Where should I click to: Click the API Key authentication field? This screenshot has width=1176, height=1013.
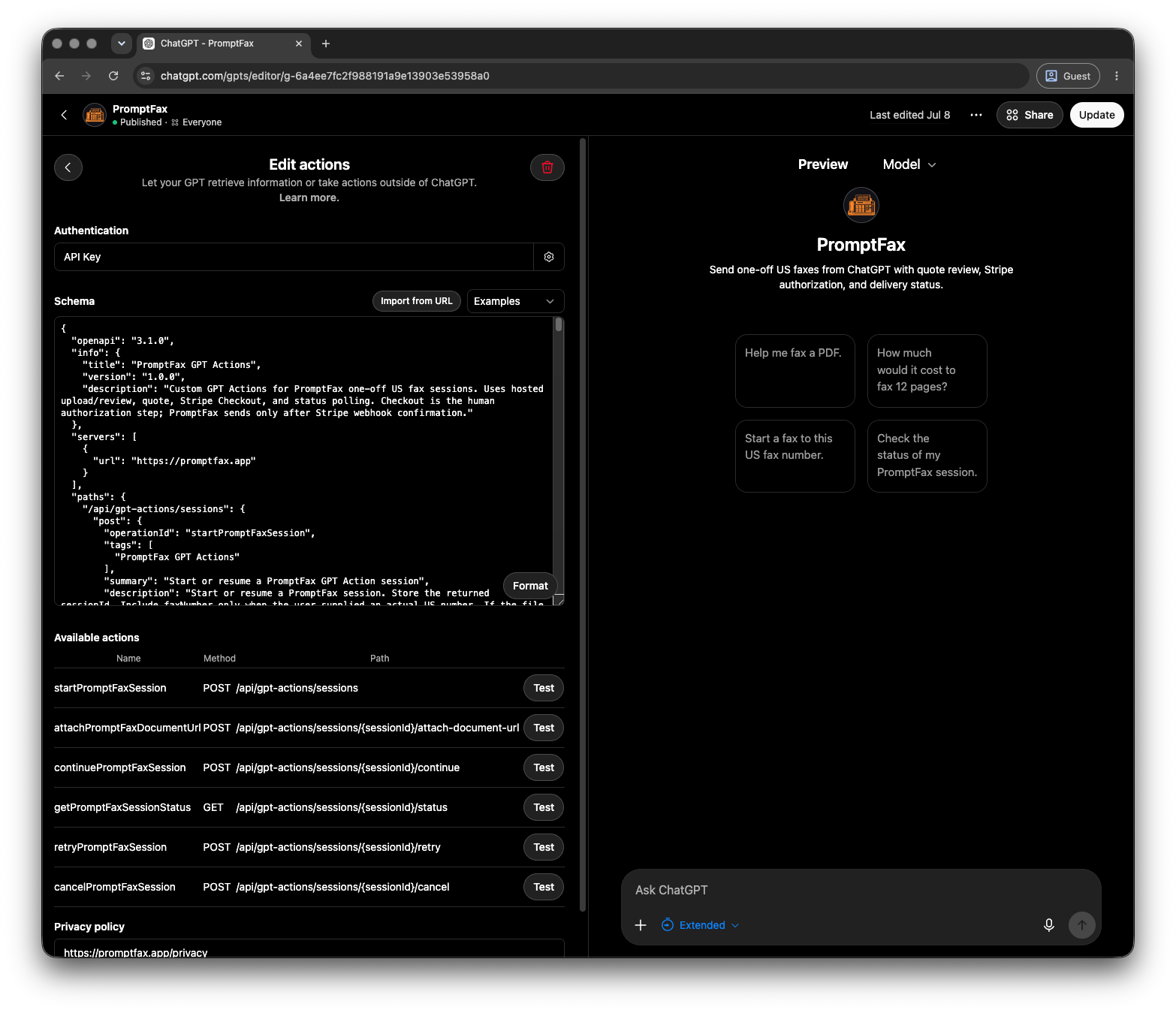pyautogui.click(x=294, y=257)
